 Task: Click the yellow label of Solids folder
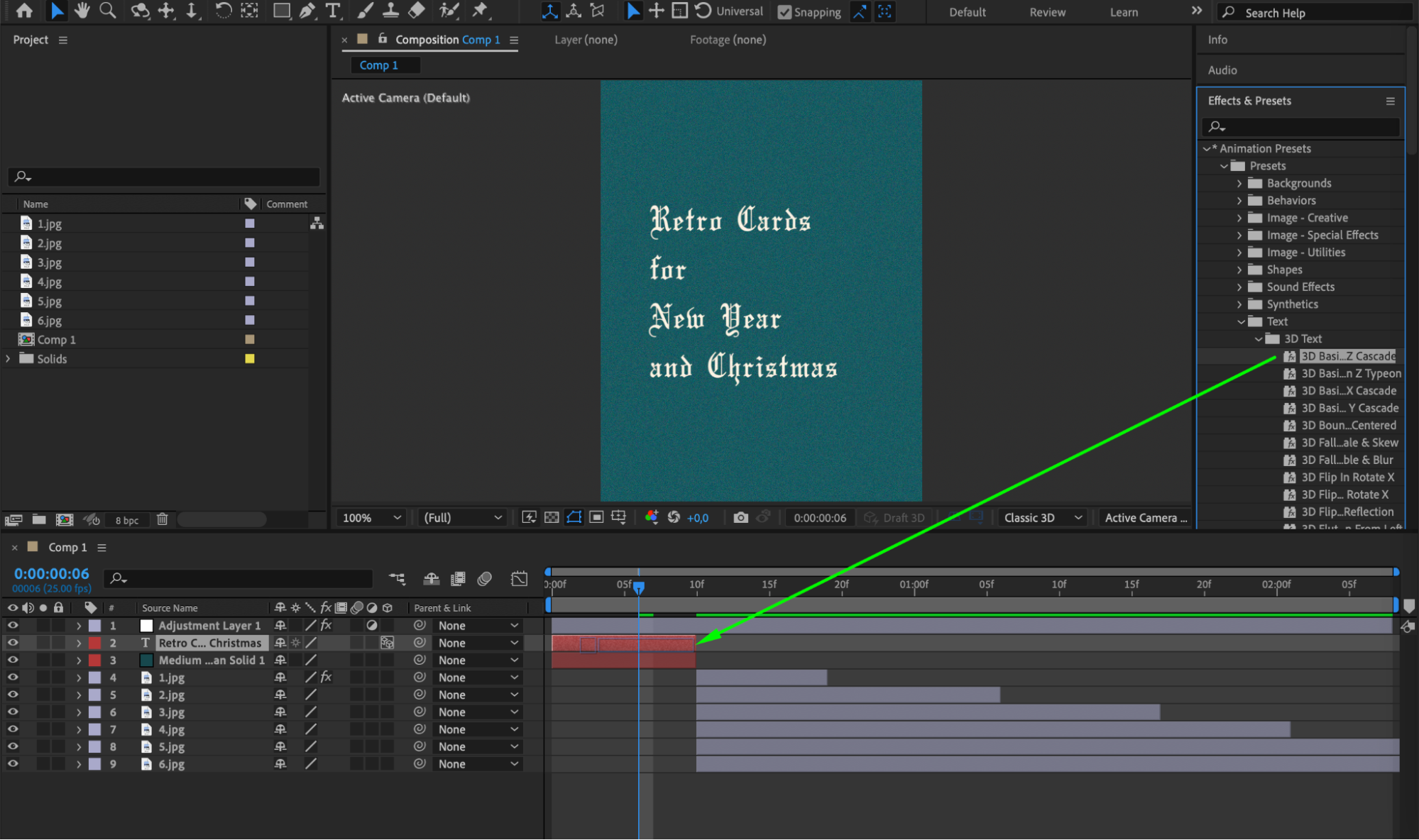(250, 358)
